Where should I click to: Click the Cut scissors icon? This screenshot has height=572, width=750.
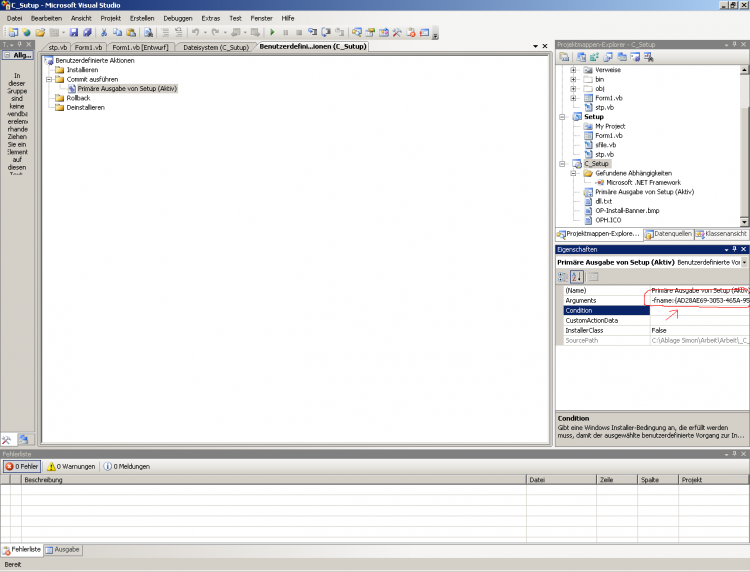click(x=103, y=33)
